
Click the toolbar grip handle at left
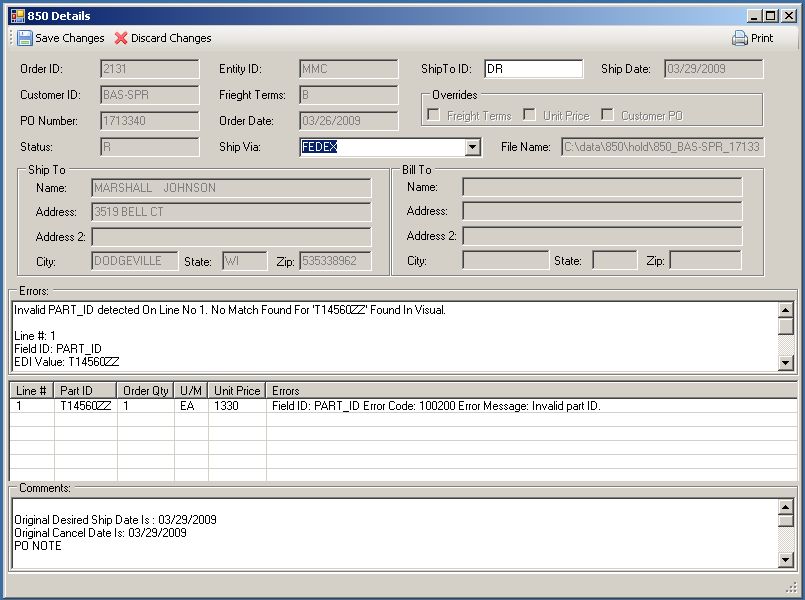point(11,38)
